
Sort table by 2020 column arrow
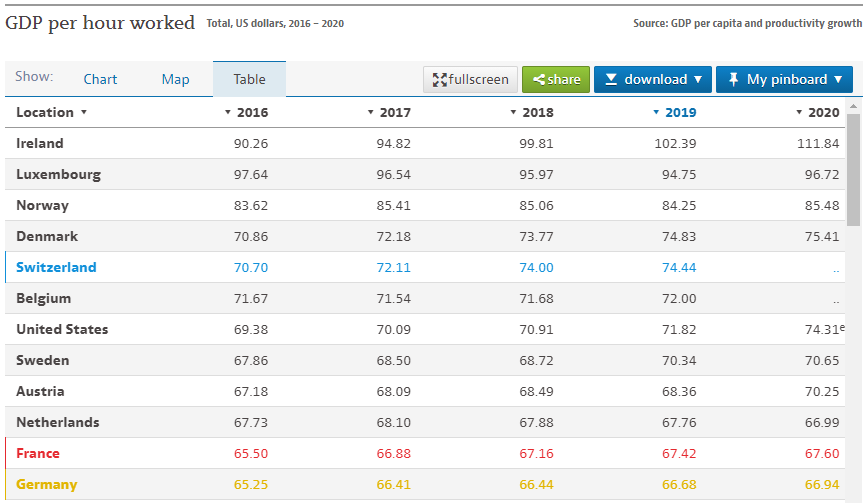tap(799, 112)
